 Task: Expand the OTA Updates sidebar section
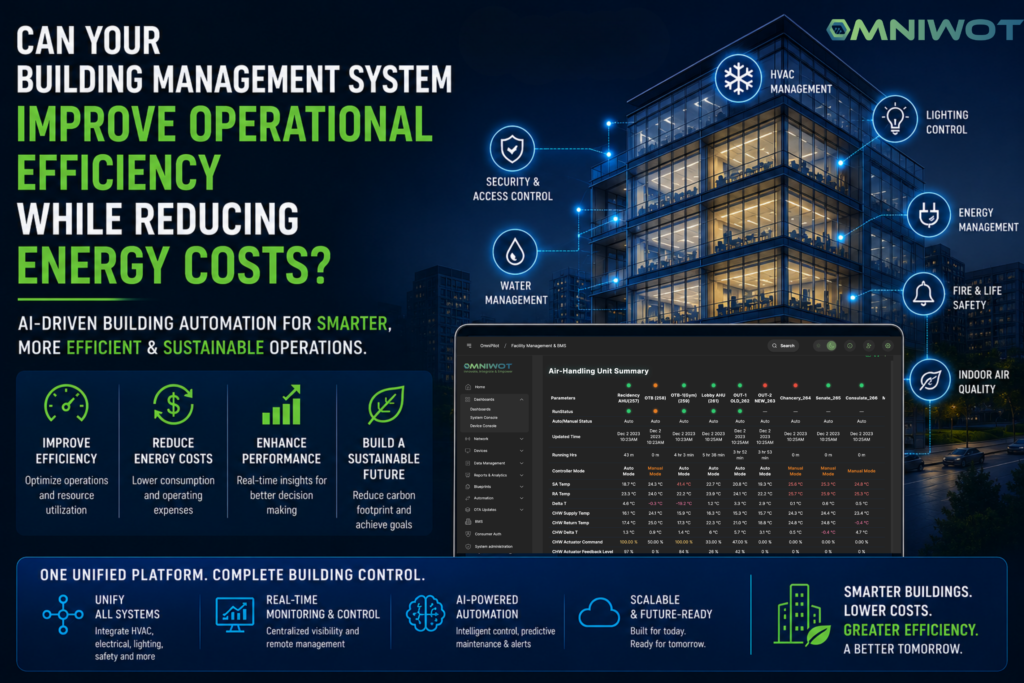[521, 509]
